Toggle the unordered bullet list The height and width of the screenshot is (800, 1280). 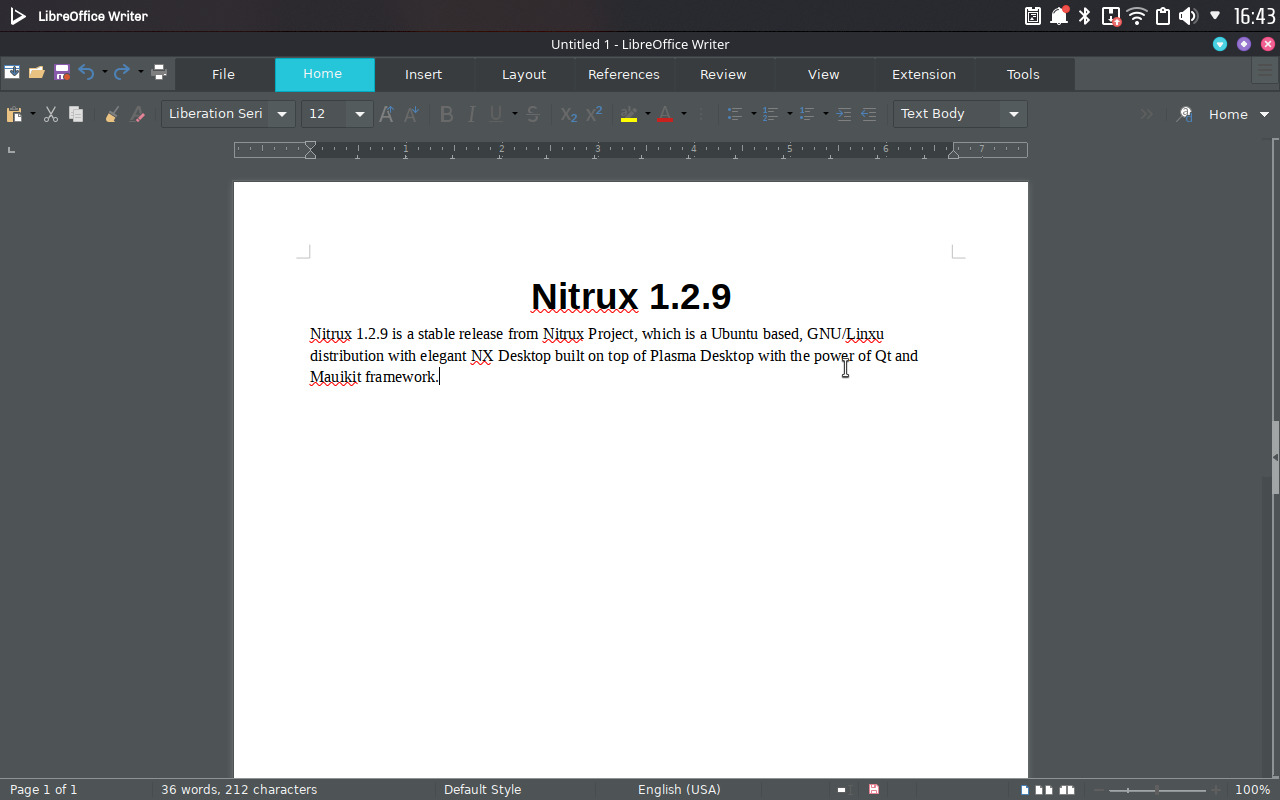[737, 114]
